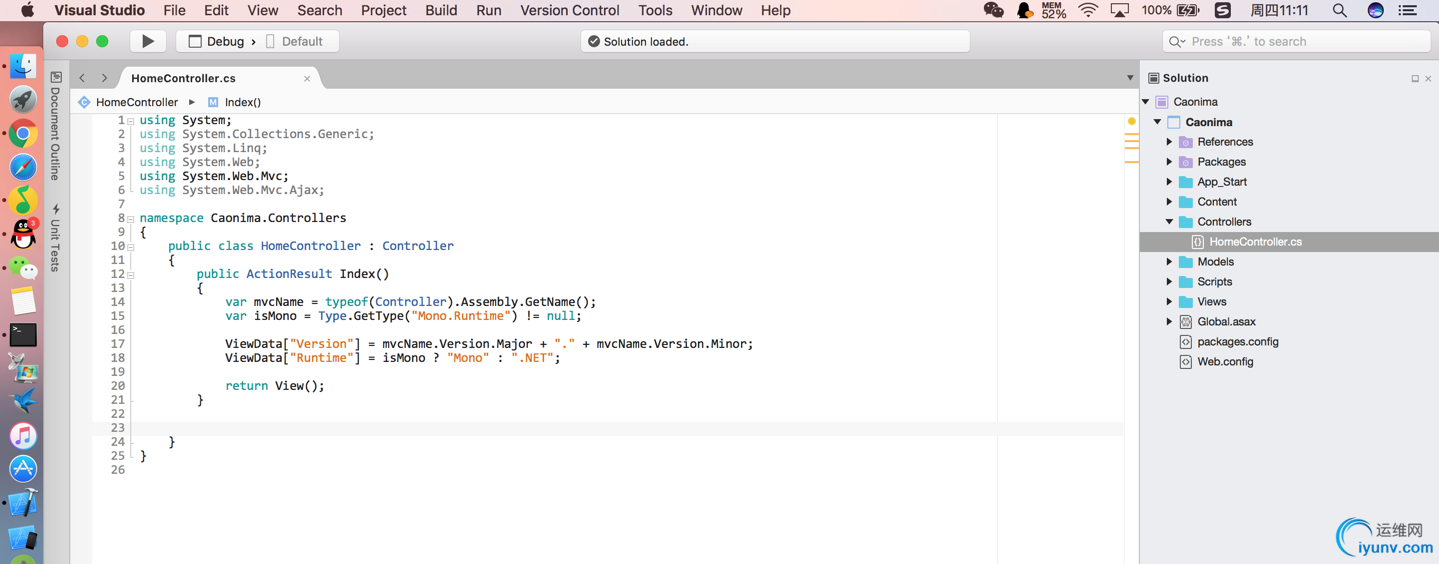Screen dimensions: 1439x564
Task: Open Terminal from the Dock
Action: 23,335
